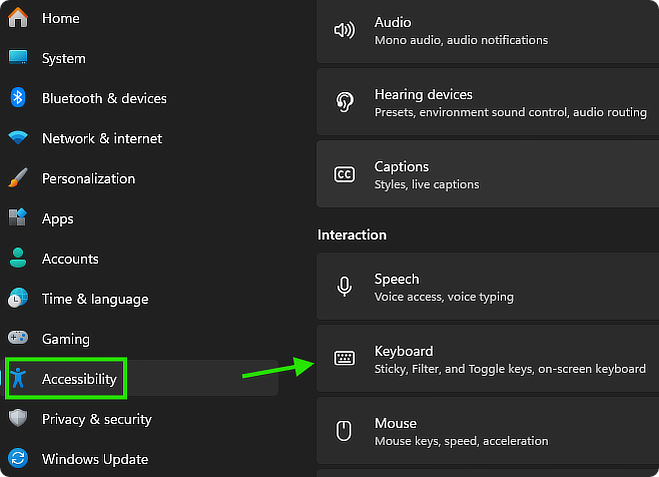Click the Interaction section heading
This screenshot has width=659, height=477.
pos(352,235)
